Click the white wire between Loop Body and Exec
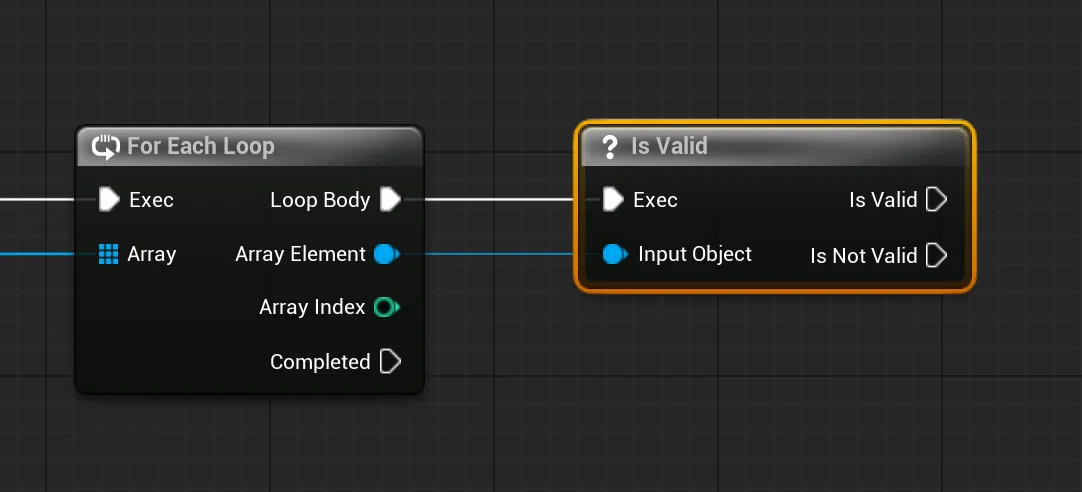This screenshot has height=492, width=1082. click(x=498, y=199)
